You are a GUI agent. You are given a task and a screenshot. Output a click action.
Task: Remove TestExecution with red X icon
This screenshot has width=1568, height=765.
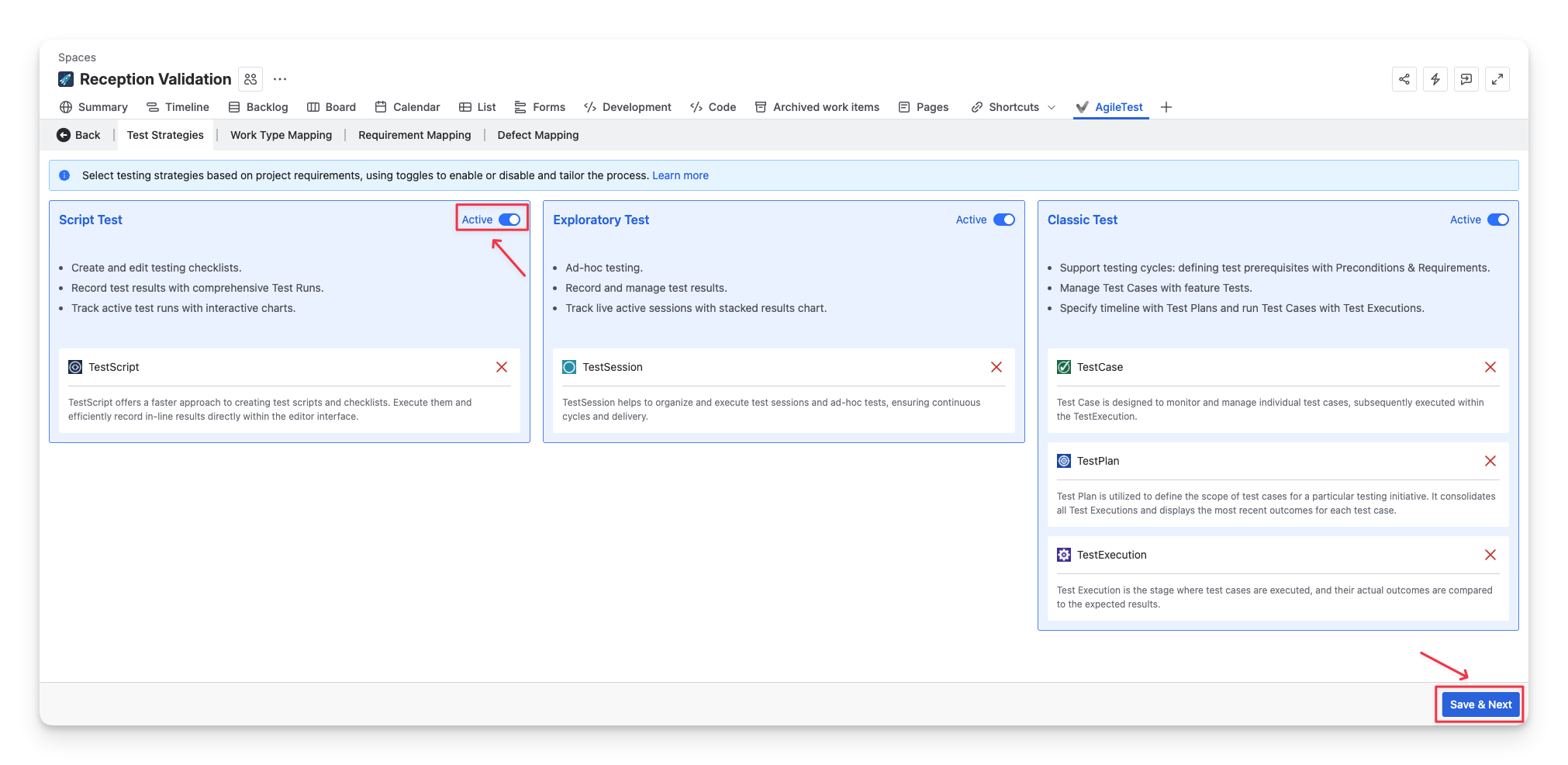click(x=1490, y=555)
